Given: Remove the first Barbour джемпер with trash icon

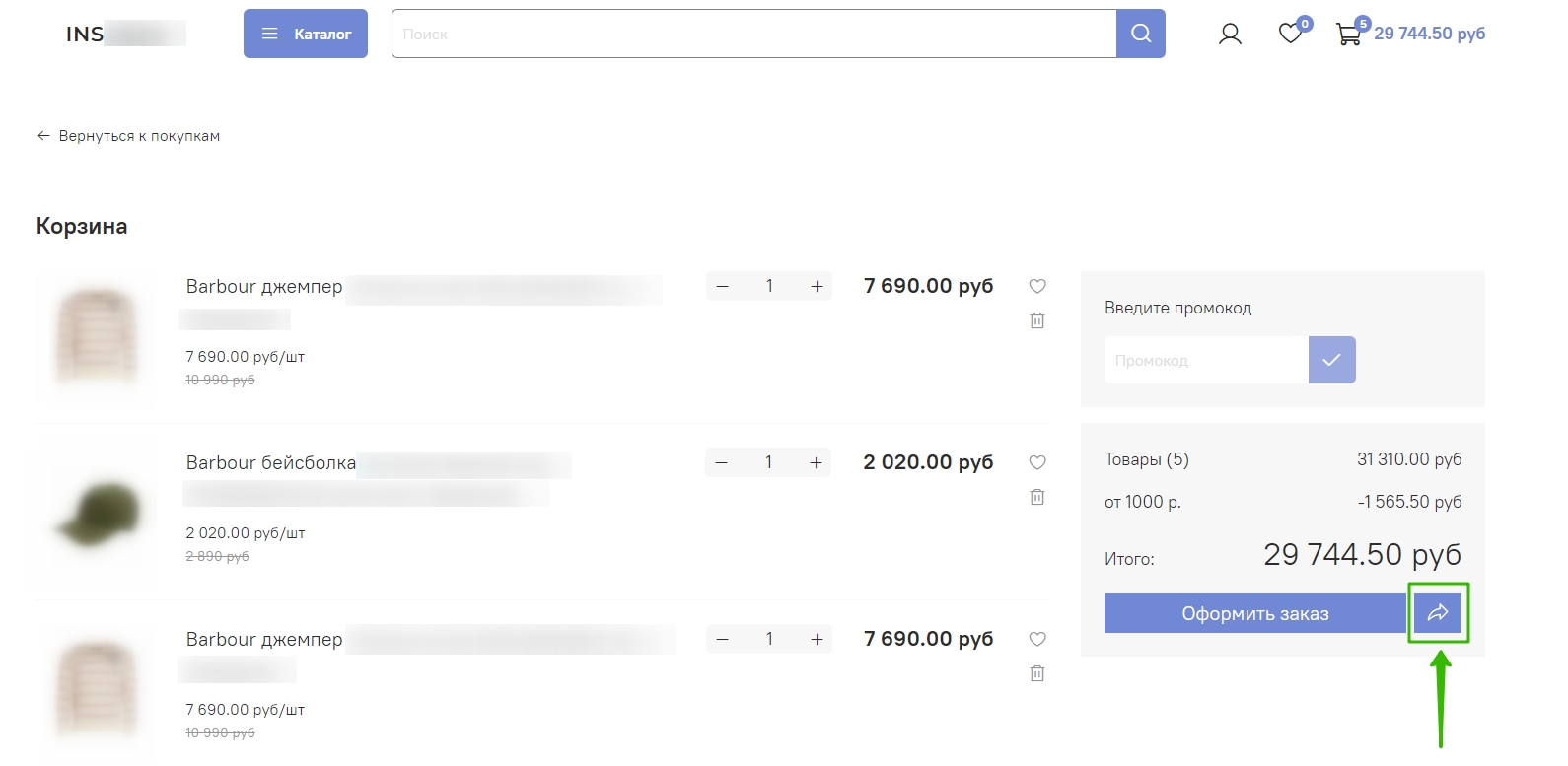Looking at the screenshot, I should 1037,320.
